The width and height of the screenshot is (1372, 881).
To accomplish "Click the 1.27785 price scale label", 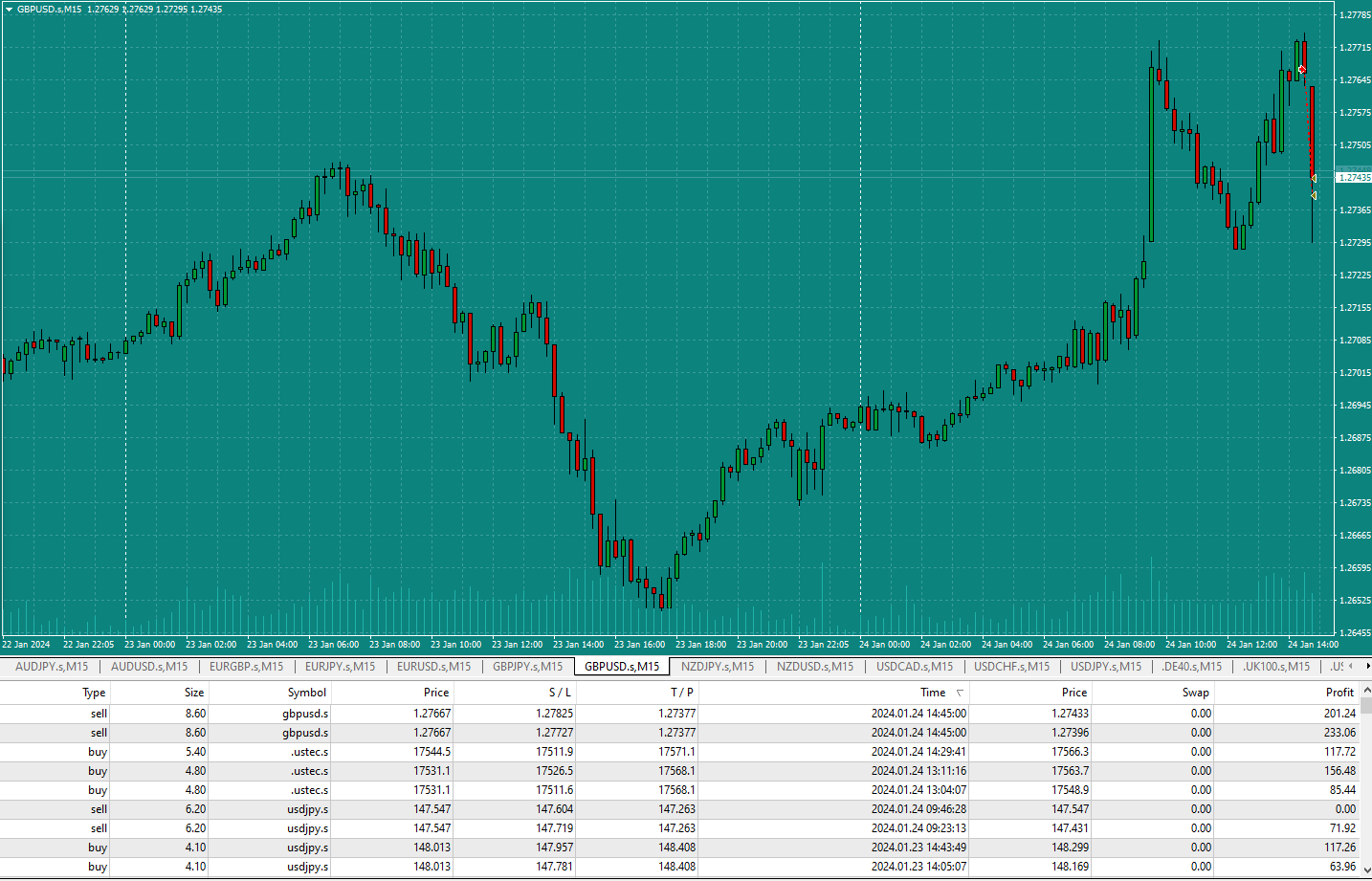I will coord(1355,15).
